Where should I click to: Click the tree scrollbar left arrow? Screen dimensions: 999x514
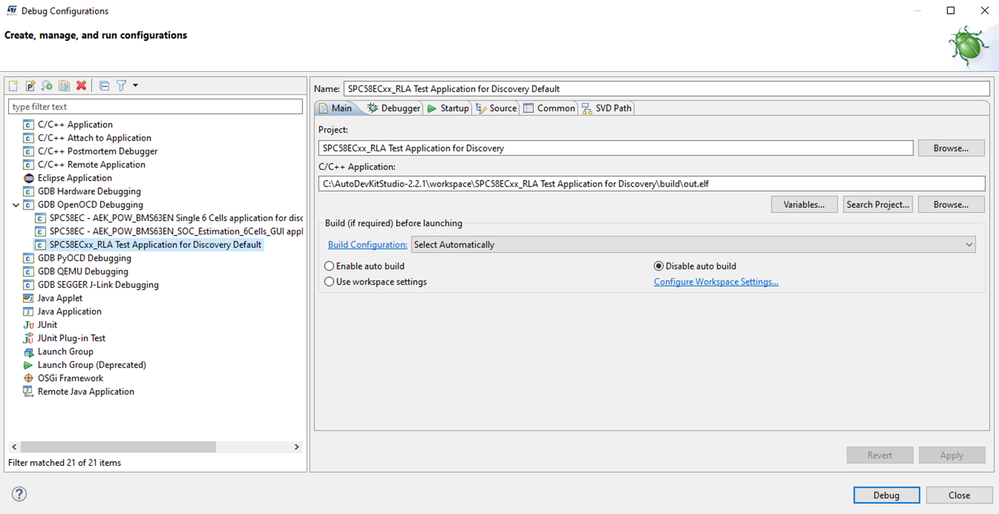click(x=15, y=448)
